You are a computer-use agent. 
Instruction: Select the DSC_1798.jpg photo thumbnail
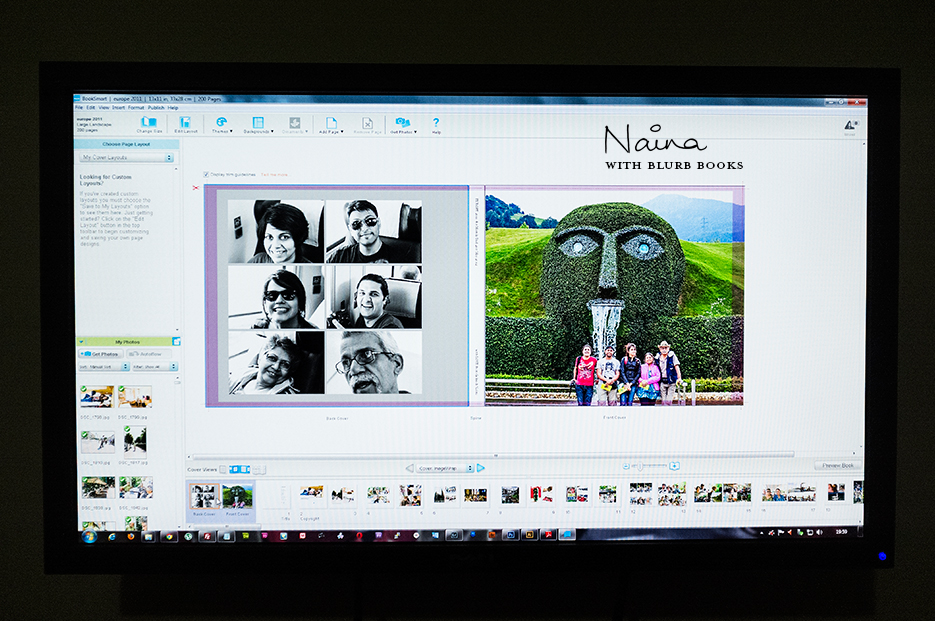[97, 397]
